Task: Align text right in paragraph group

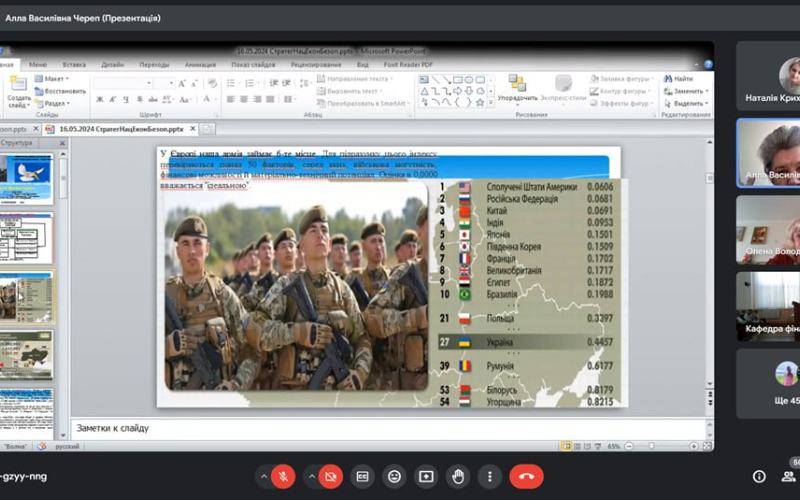Action: click(x=257, y=99)
